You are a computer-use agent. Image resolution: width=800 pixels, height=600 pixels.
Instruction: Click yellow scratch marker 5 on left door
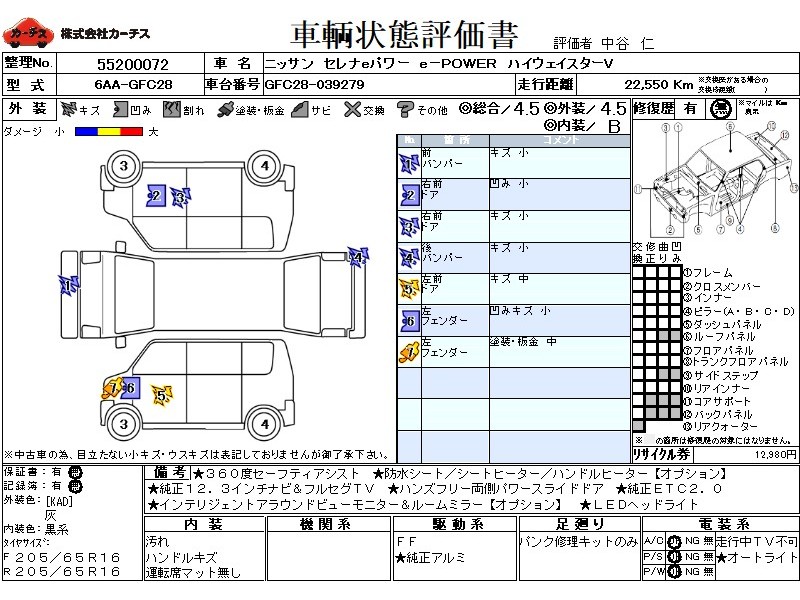pyautogui.click(x=161, y=396)
